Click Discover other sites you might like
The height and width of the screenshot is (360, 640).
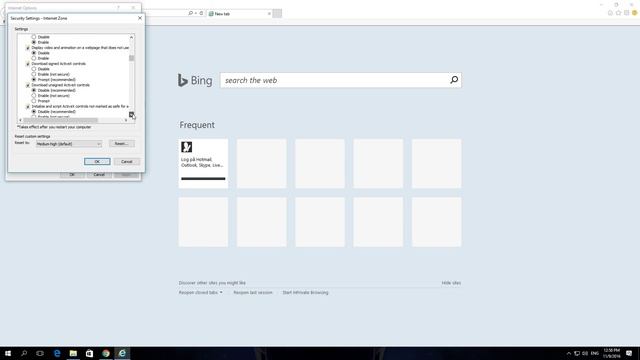click(x=212, y=283)
